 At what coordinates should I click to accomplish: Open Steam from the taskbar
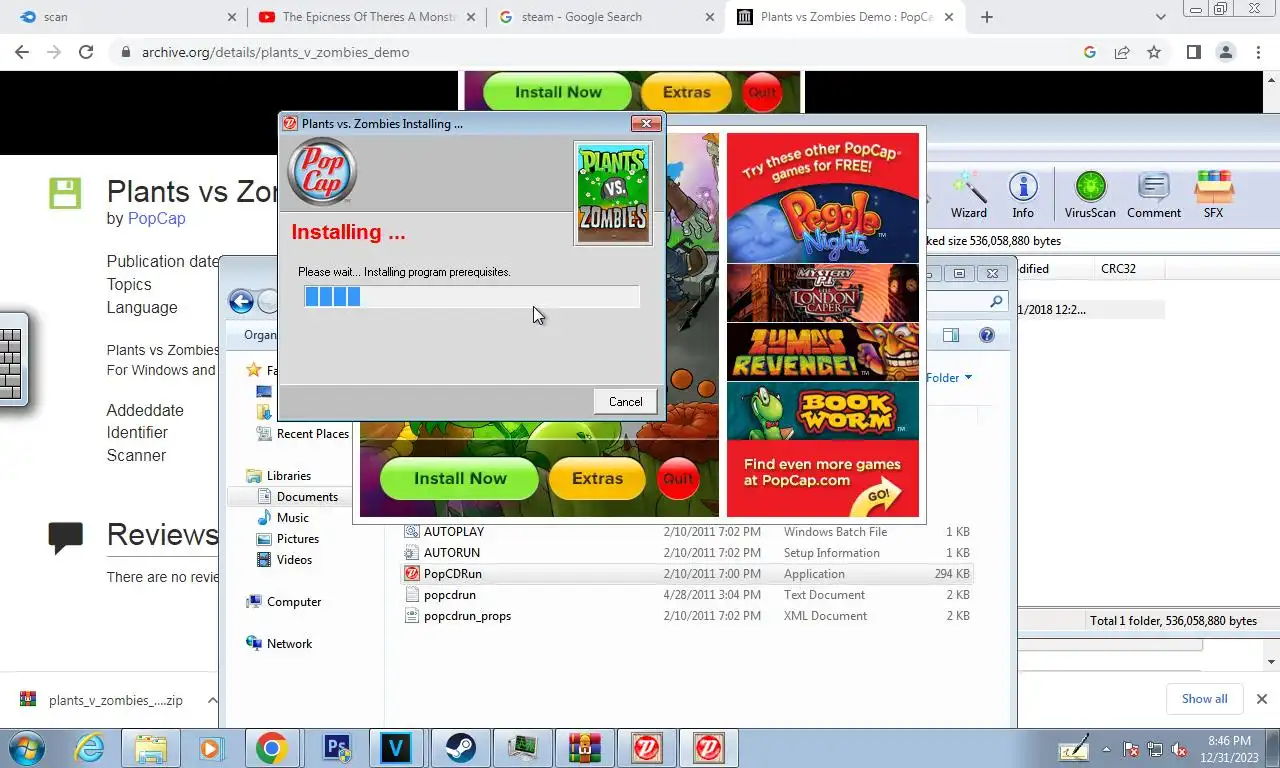(x=461, y=748)
